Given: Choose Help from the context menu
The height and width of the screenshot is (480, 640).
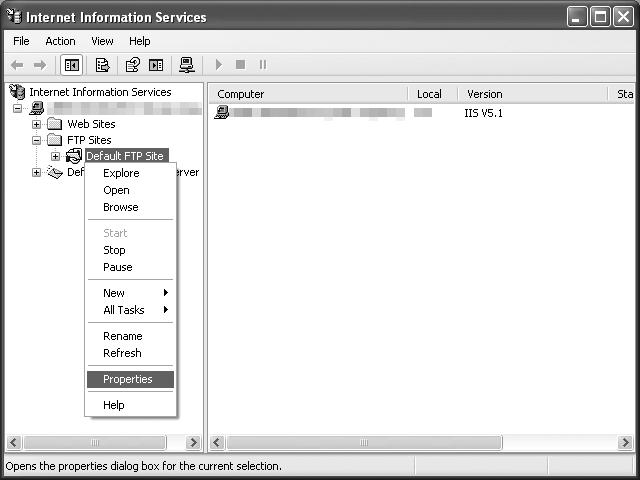Looking at the screenshot, I should (131, 405).
